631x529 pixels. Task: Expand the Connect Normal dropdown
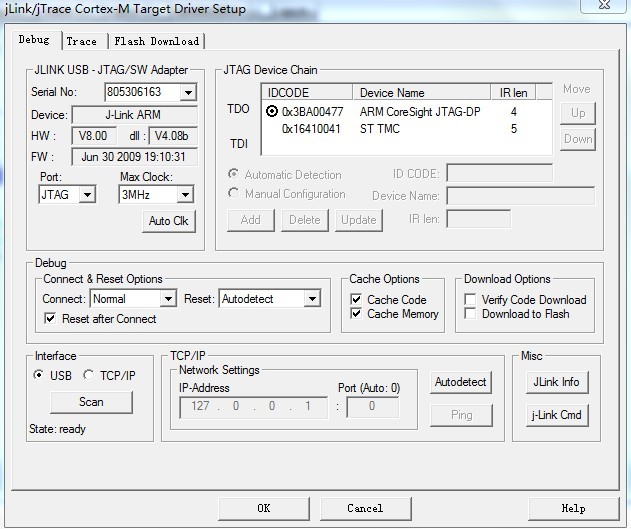point(168,299)
